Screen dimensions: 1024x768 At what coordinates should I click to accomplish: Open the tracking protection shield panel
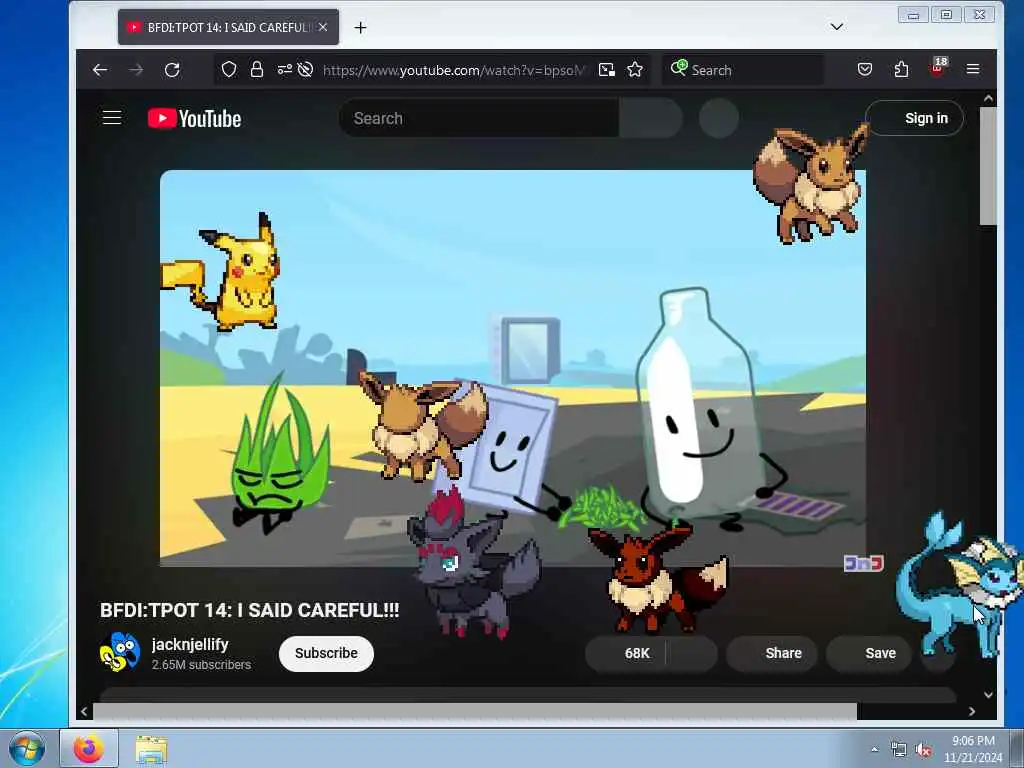(x=229, y=69)
